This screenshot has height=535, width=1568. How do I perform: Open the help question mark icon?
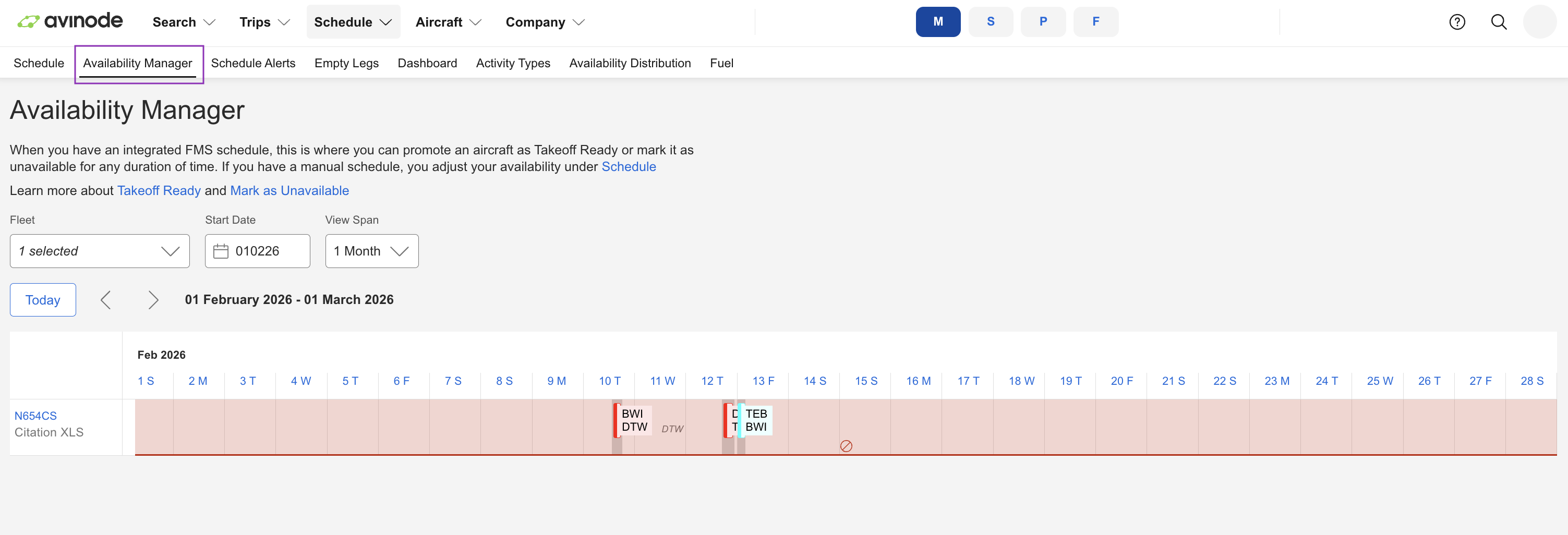(x=1457, y=21)
